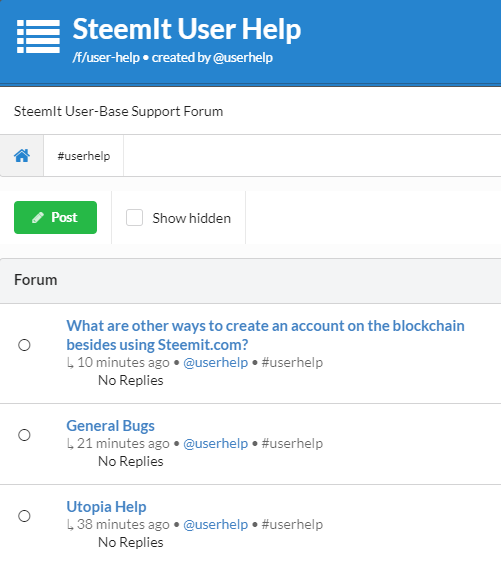Click reply arrow icon by 21 minutes ago

tap(70, 444)
